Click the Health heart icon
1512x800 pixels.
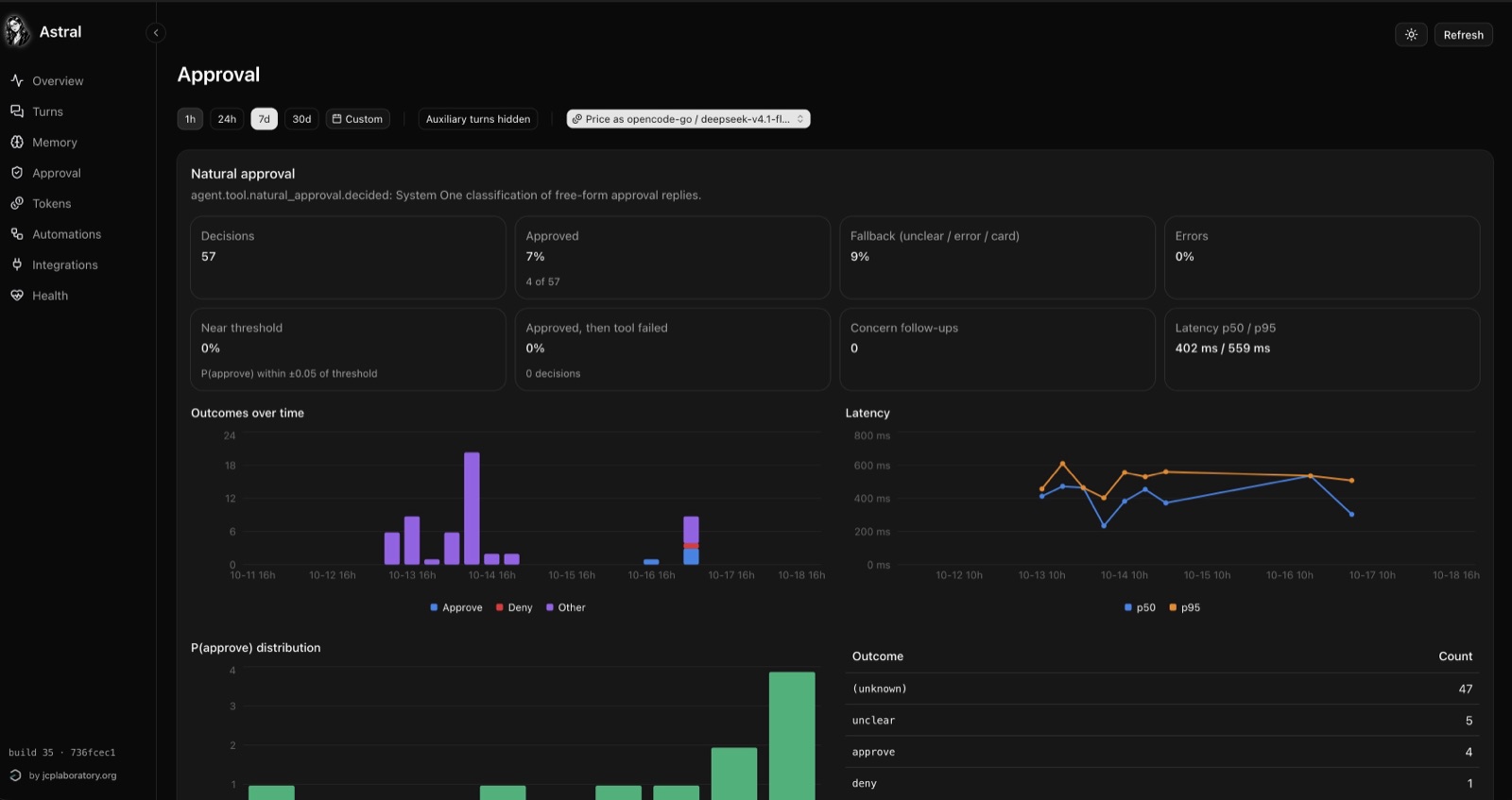coord(17,296)
